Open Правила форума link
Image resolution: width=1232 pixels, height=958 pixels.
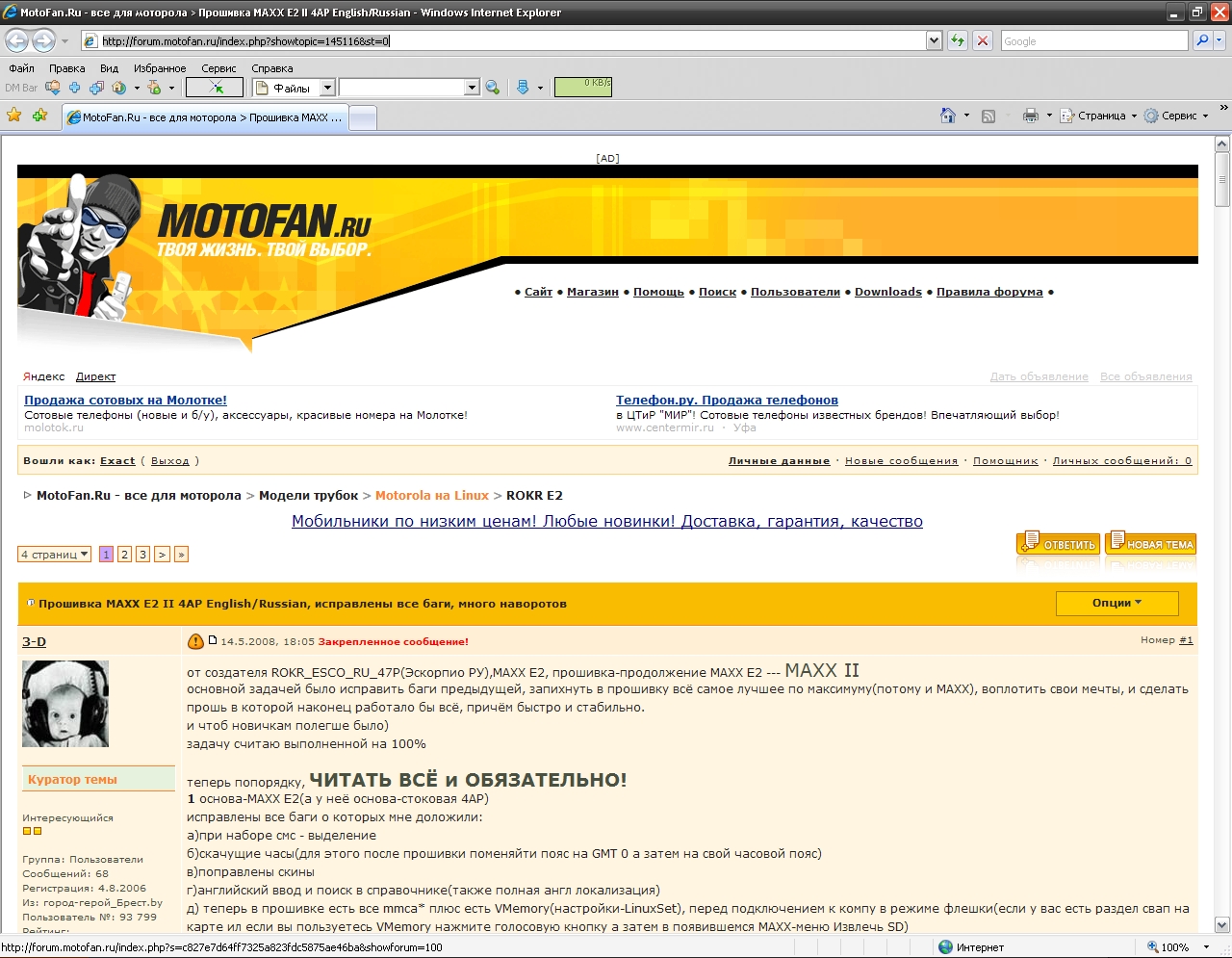(x=989, y=292)
